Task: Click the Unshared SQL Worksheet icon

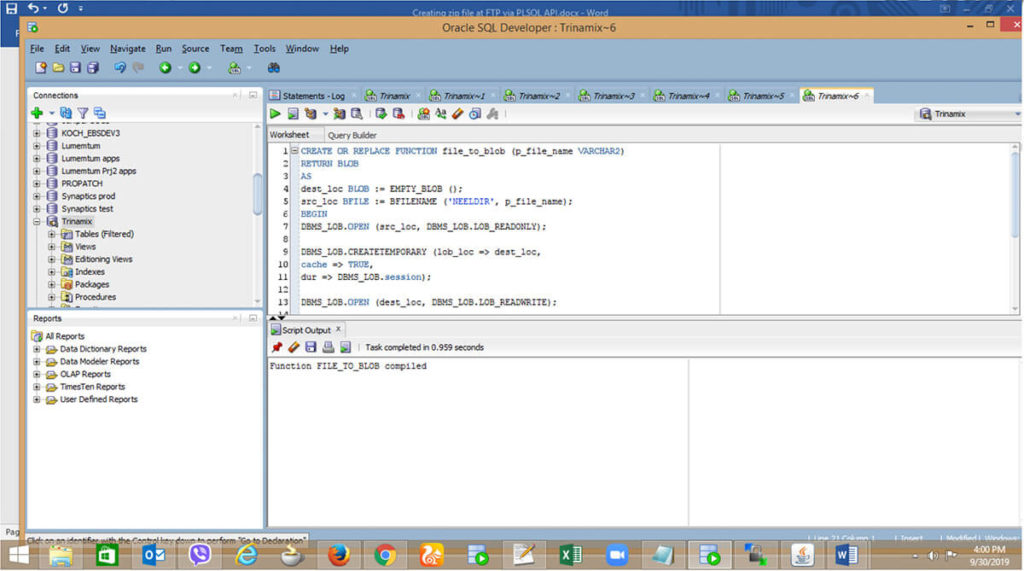Action: (x=423, y=114)
